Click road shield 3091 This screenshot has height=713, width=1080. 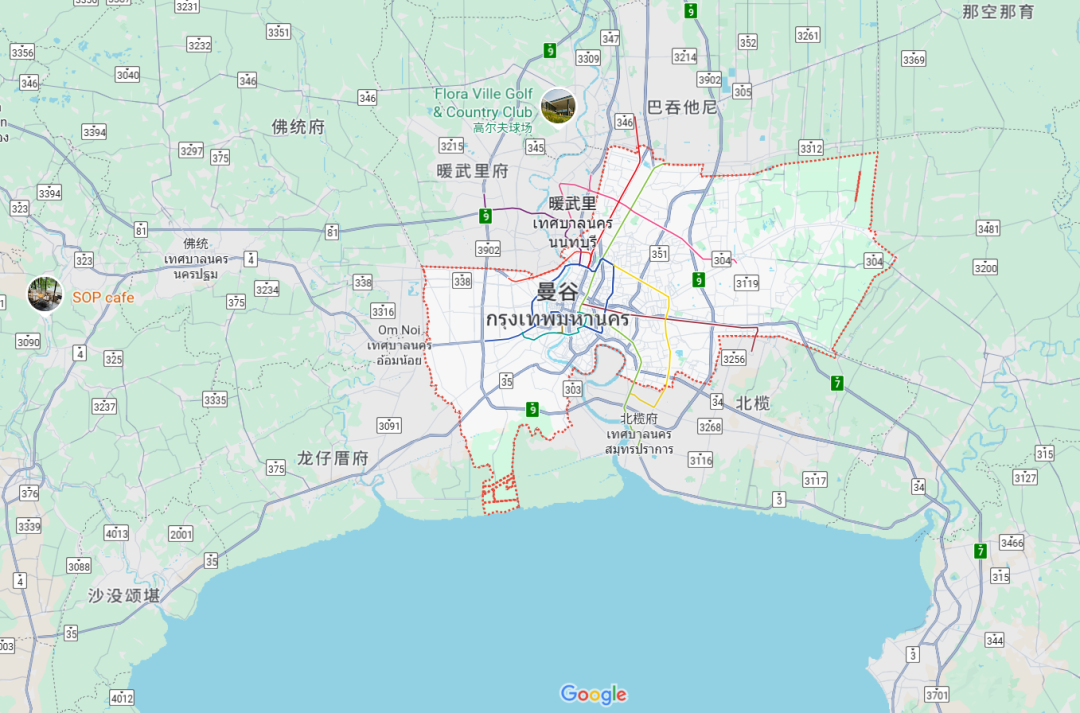click(389, 426)
